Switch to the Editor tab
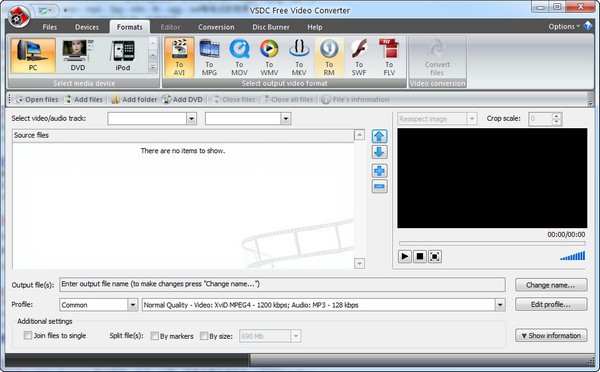The image size is (600, 372). [x=170, y=27]
